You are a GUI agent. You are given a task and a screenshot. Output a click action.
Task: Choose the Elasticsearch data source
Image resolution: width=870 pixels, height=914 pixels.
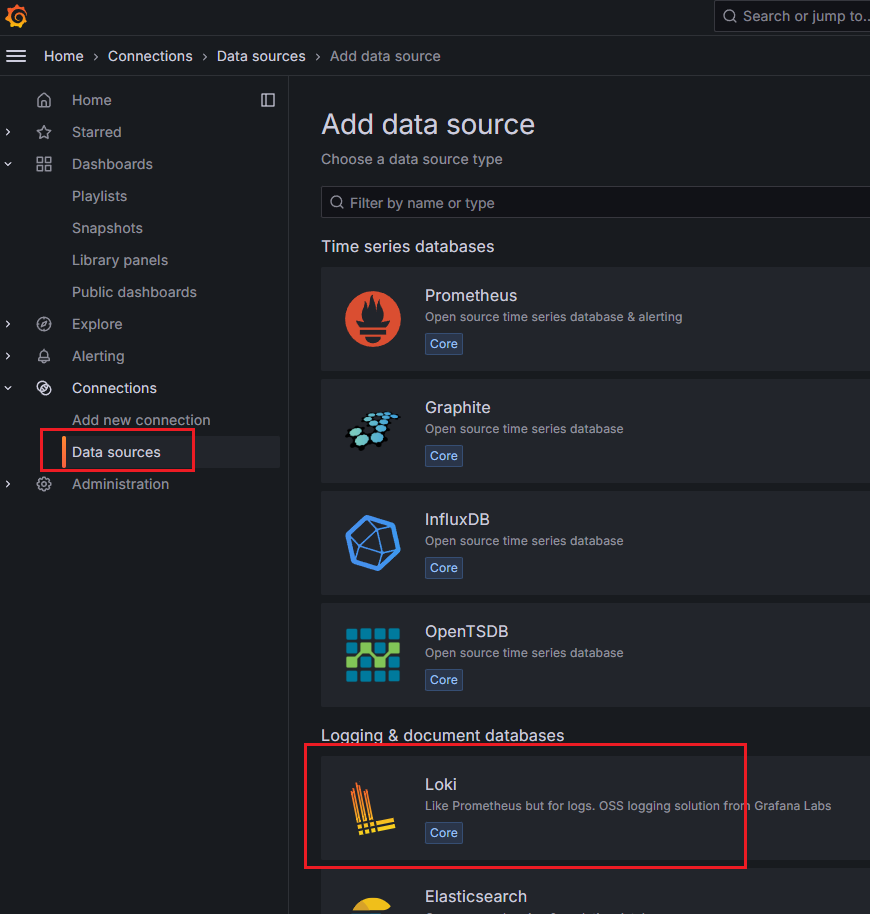pyautogui.click(x=596, y=891)
